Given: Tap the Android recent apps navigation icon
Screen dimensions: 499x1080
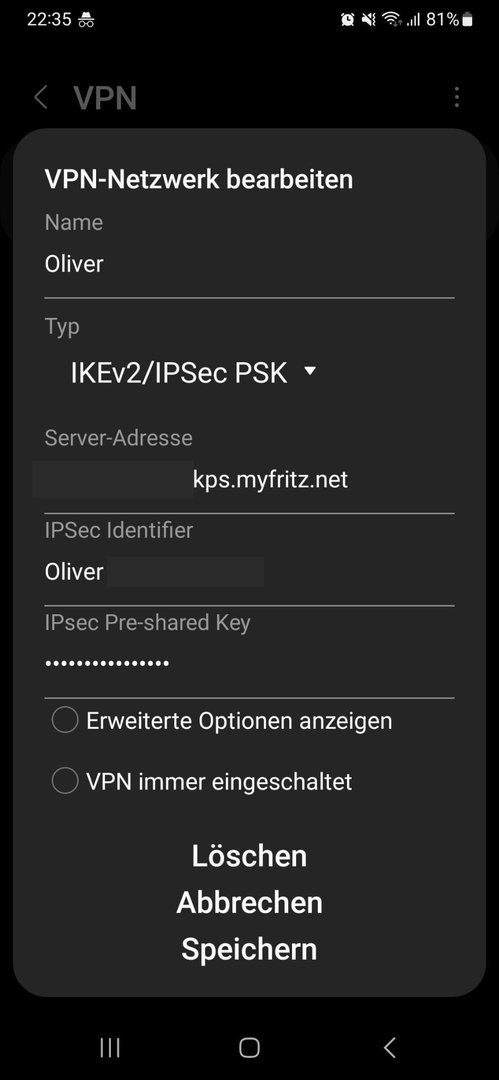Looking at the screenshot, I should pyautogui.click(x=110, y=1048).
